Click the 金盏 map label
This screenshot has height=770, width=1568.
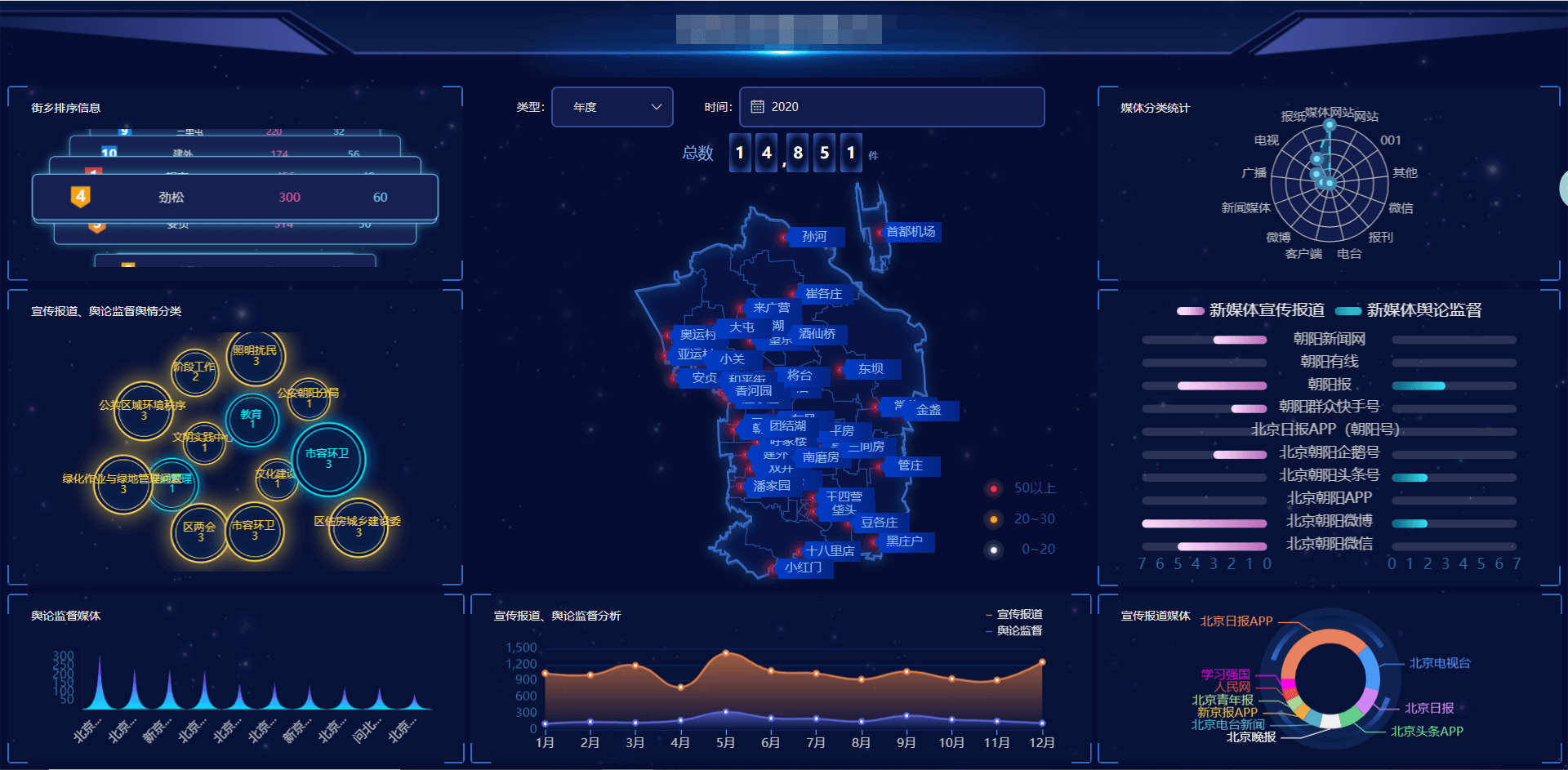pos(929,410)
